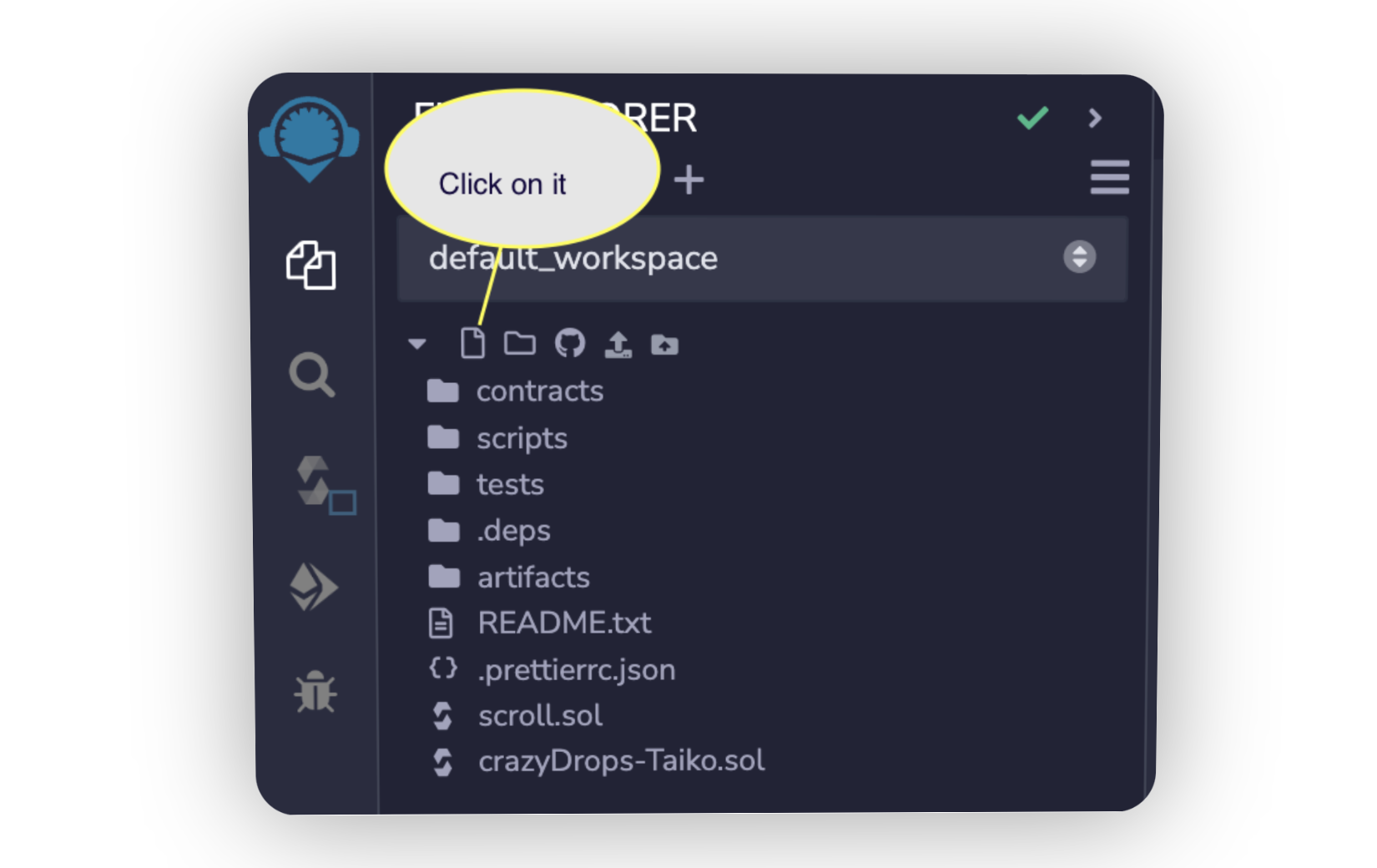Expand panel using right chevron
The height and width of the screenshot is (868, 1377).
(1096, 118)
